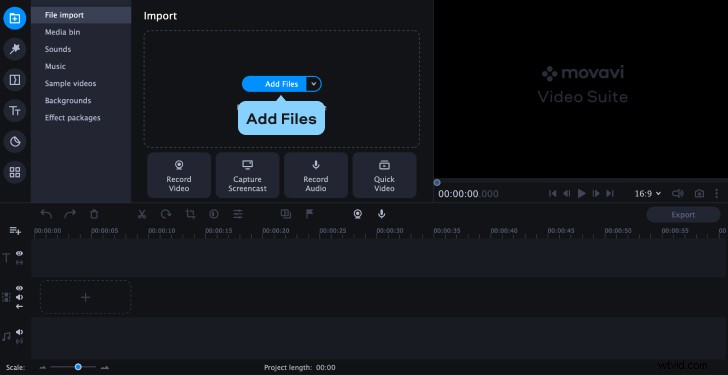Step forward one frame in player
The height and width of the screenshot is (375, 728).
pos(596,194)
